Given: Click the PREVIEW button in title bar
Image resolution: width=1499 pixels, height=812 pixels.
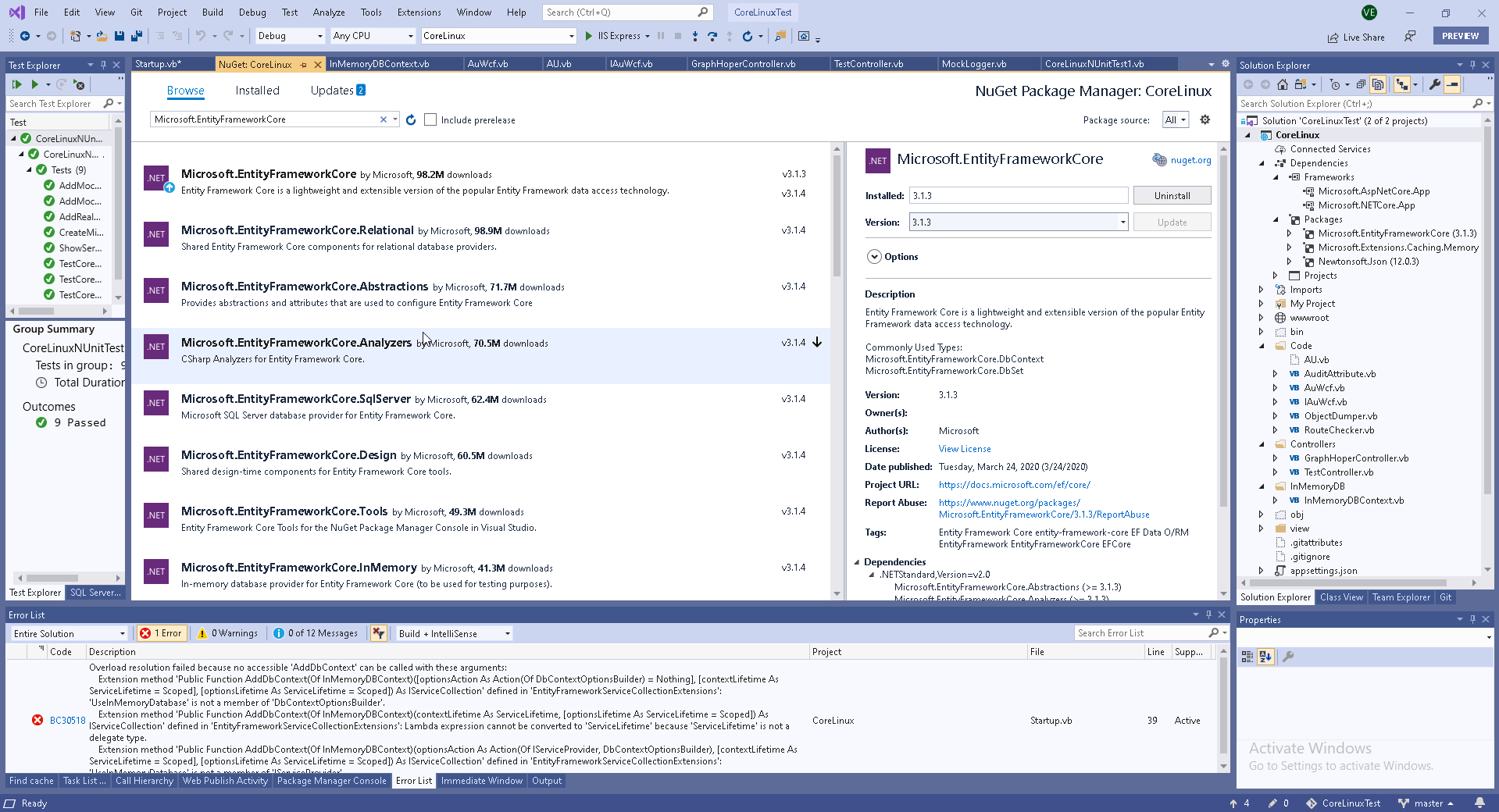Looking at the screenshot, I should pos(1460,36).
